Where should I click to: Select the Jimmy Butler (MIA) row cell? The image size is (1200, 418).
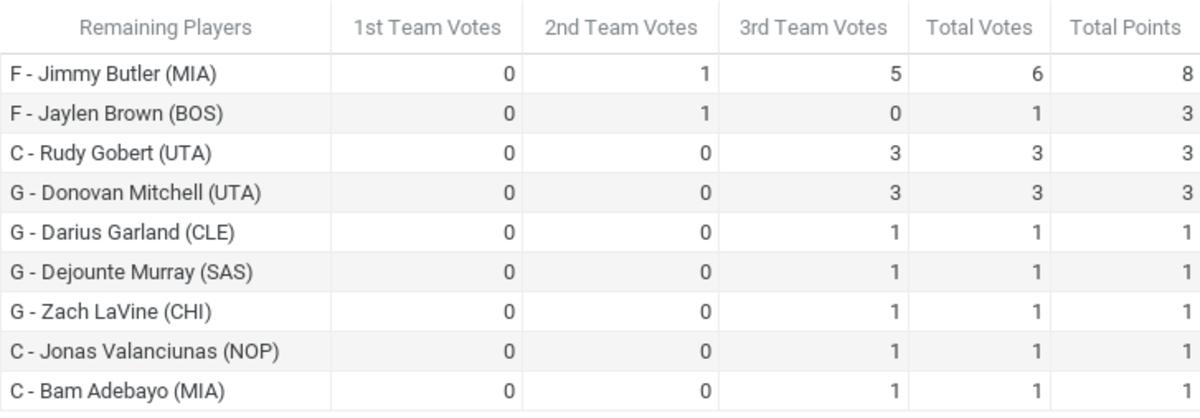tap(113, 74)
